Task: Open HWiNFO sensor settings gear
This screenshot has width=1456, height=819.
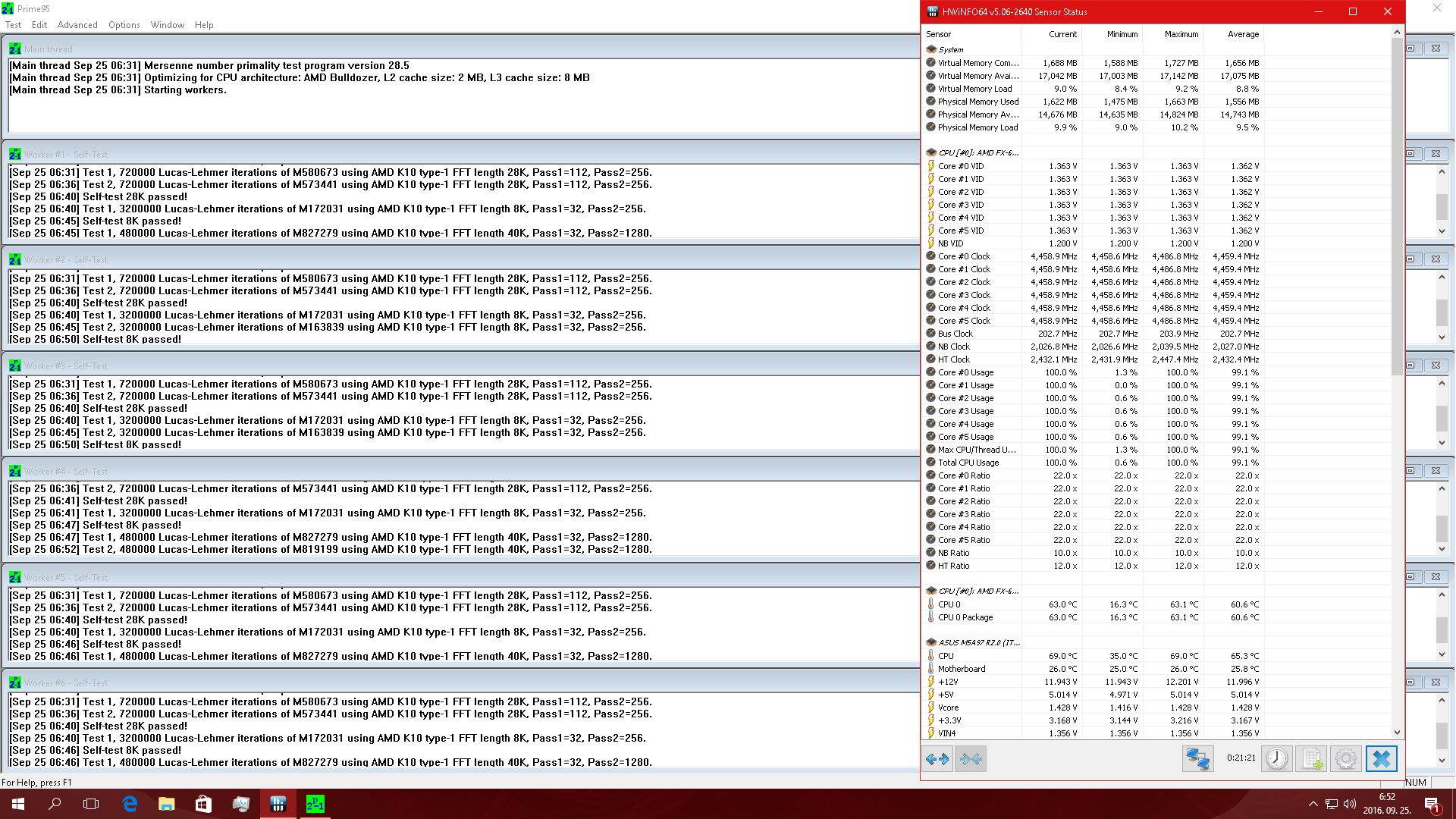Action: (1346, 758)
